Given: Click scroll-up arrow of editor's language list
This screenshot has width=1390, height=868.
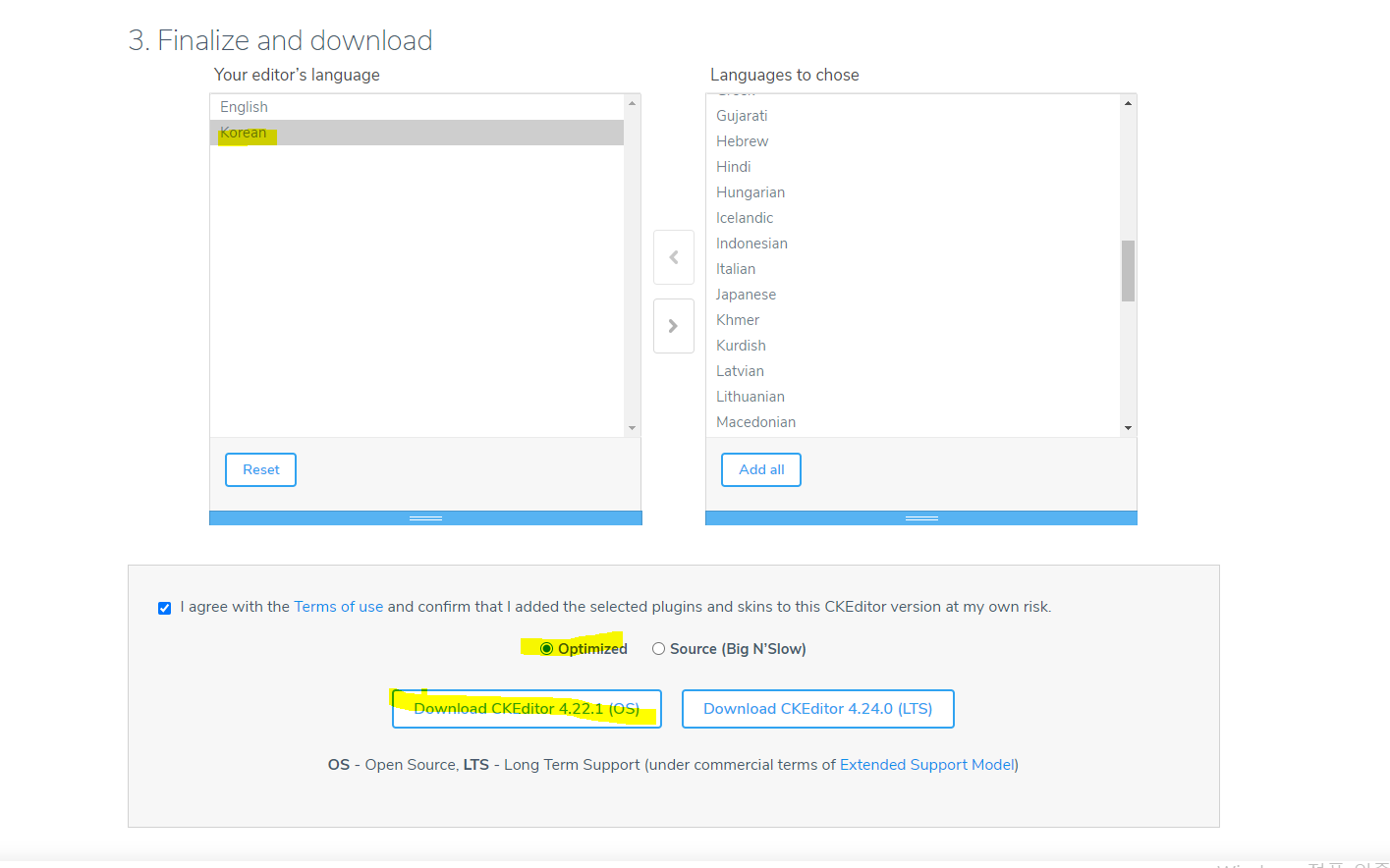Looking at the screenshot, I should point(632,103).
